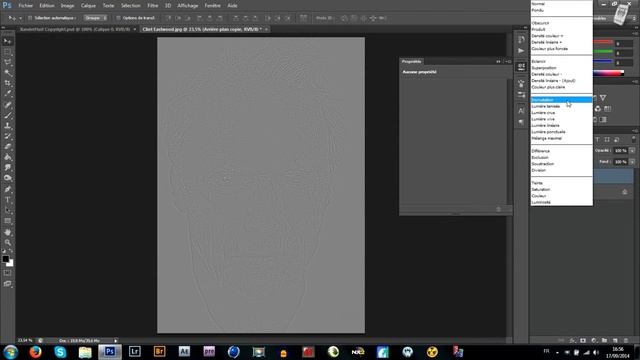Open the Actions panel play icon

point(521,51)
